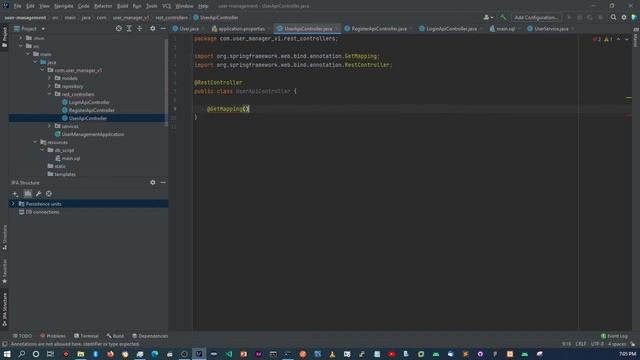Open Windows Start menu
The height and width of the screenshot is (360, 640).
pyautogui.click(x=7, y=354)
